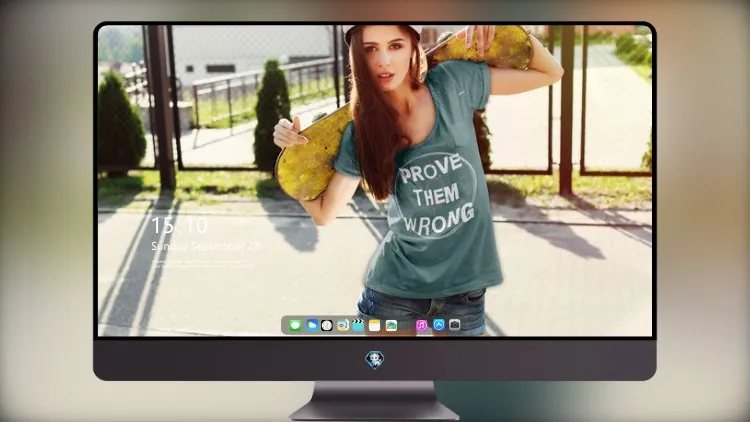
Task: Open the picture gallery icon after Notes
Action: [391, 325]
